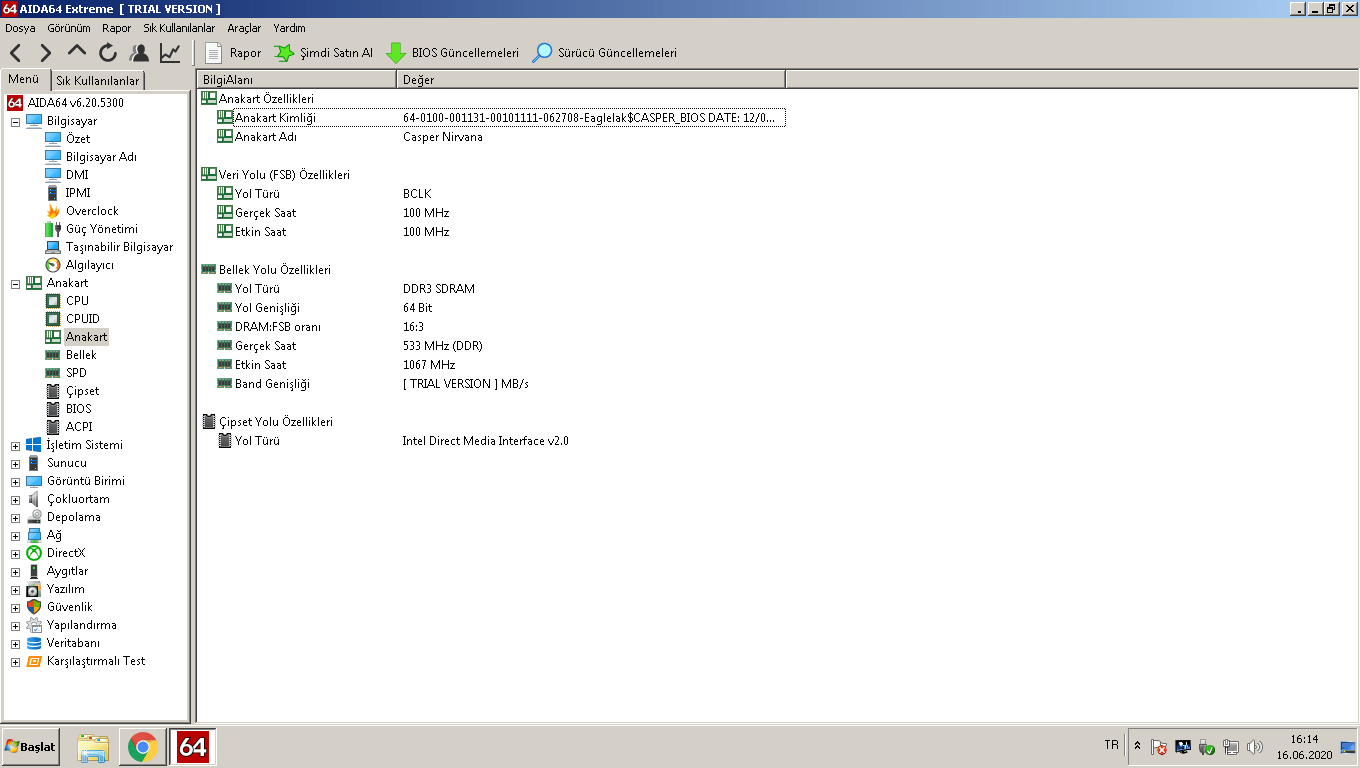Image resolution: width=1360 pixels, height=768 pixels.
Task: Expand the Depolama node
Action: tap(15, 517)
